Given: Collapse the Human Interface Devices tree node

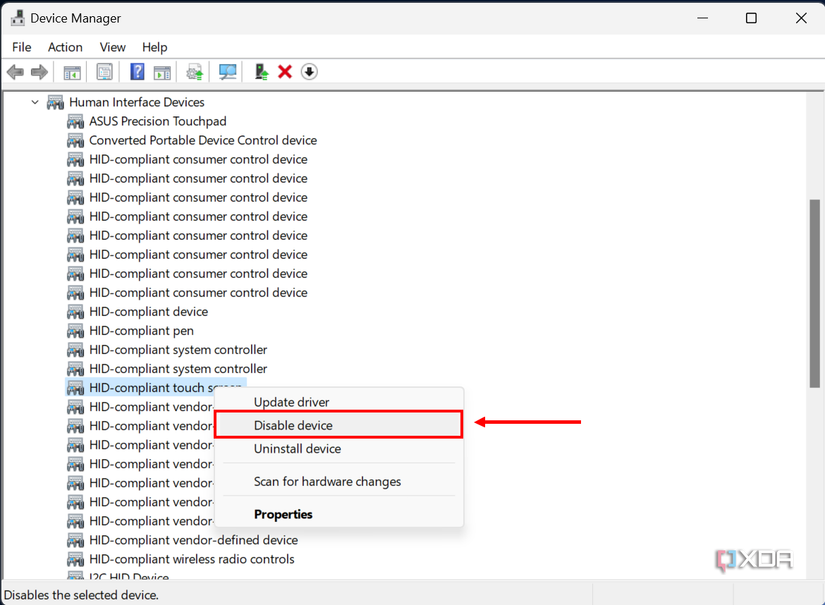Looking at the screenshot, I should (x=35, y=102).
